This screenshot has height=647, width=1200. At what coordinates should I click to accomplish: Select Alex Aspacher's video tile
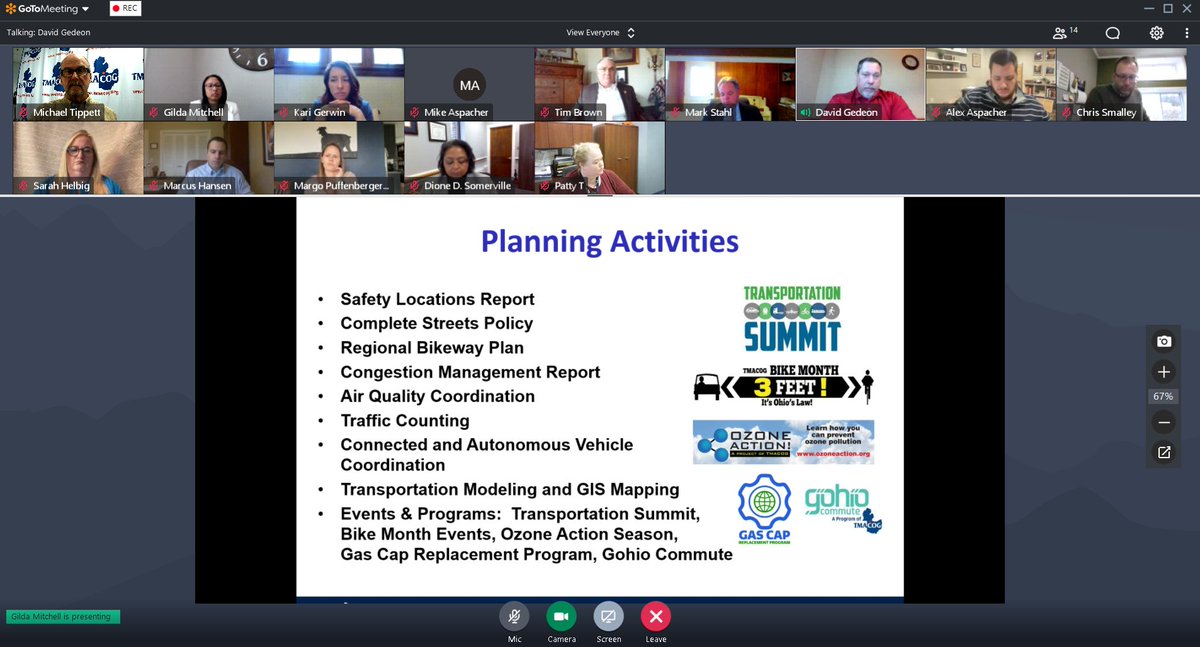coord(990,84)
